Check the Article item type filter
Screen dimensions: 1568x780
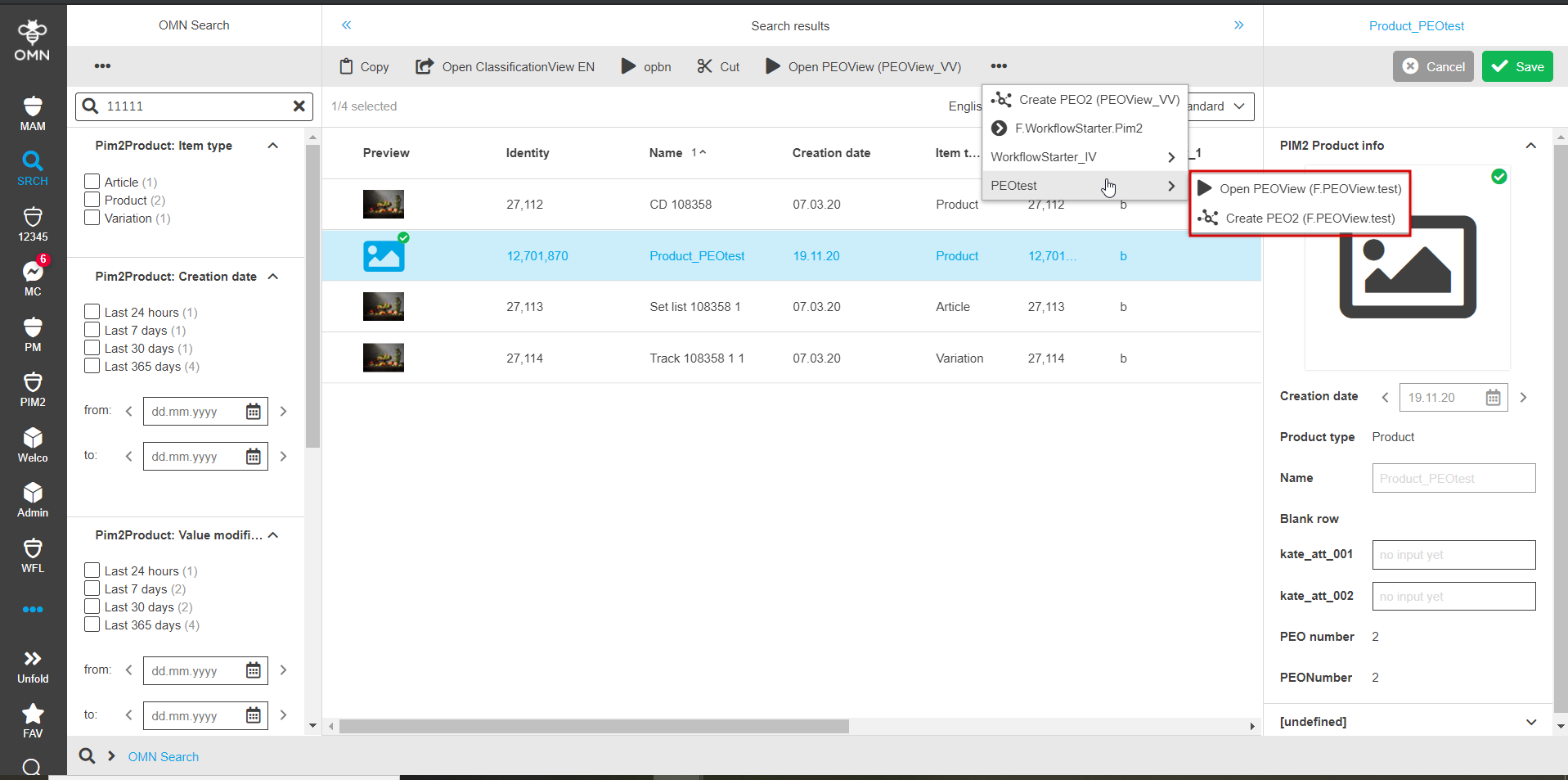92,182
